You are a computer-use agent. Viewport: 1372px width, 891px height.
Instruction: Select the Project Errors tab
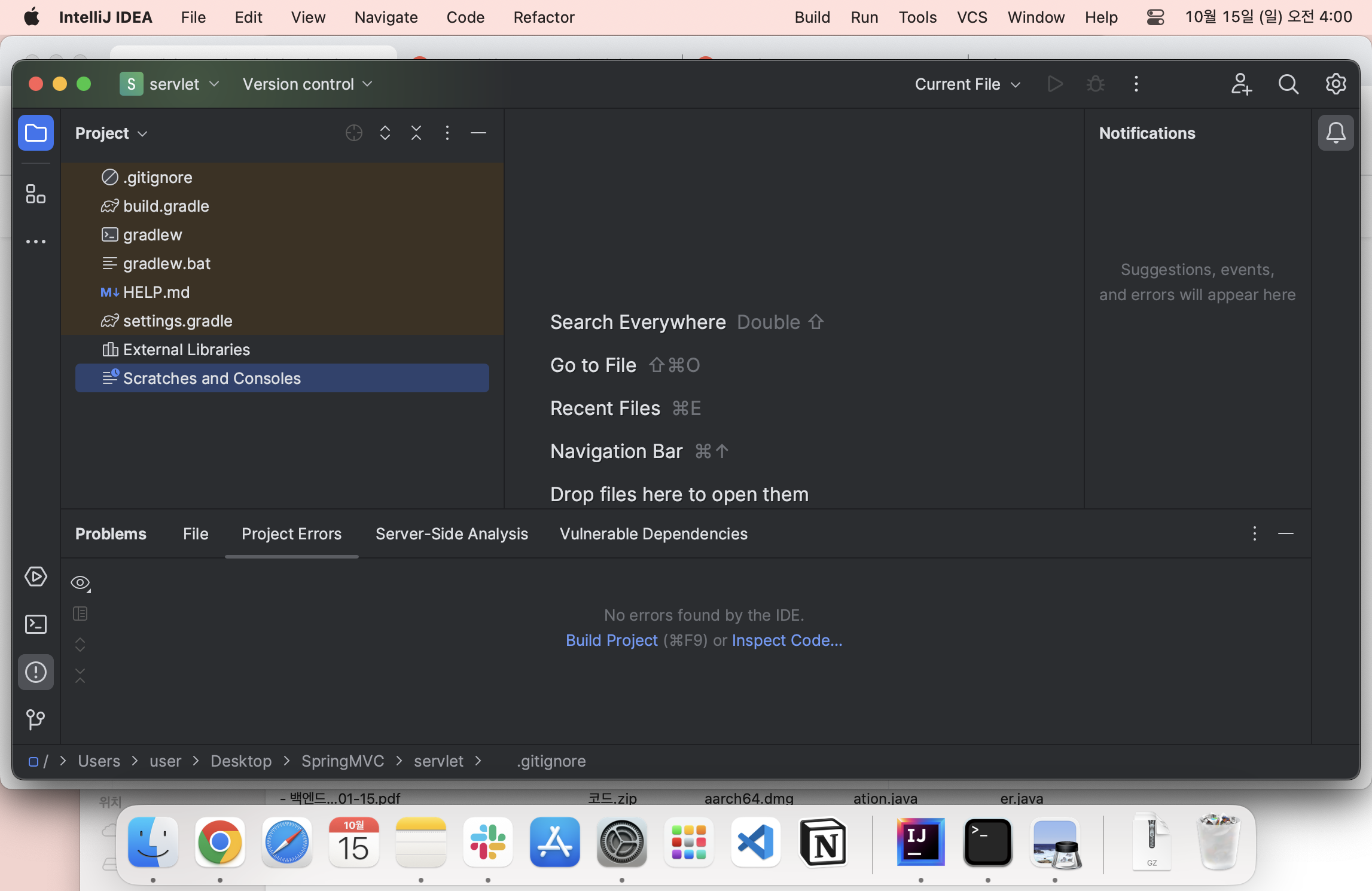click(291, 533)
